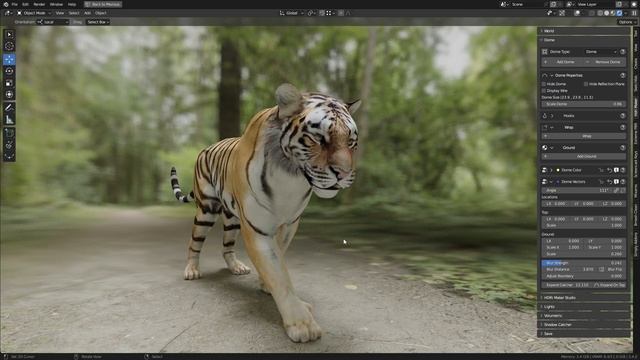
Task: Select the Add Cube tool
Action: coord(9,133)
